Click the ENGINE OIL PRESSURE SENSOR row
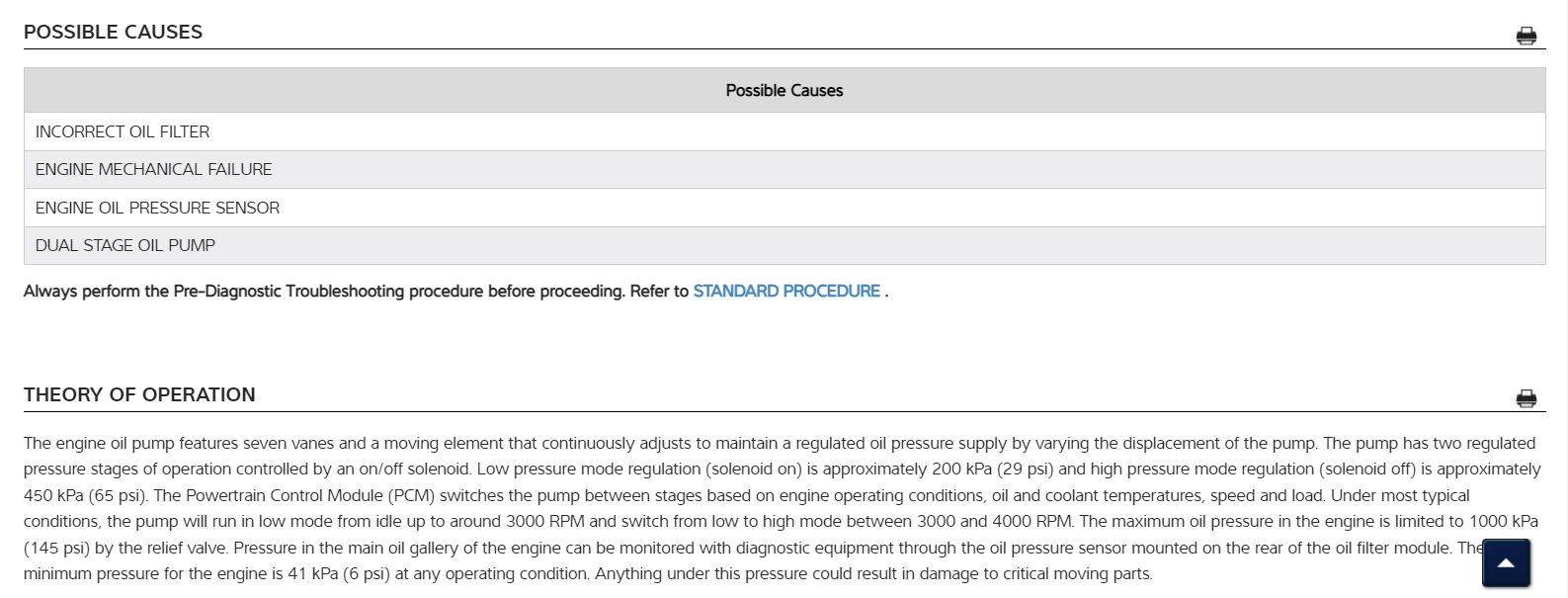This screenshot has width=1568, height=598. (157, 208)
